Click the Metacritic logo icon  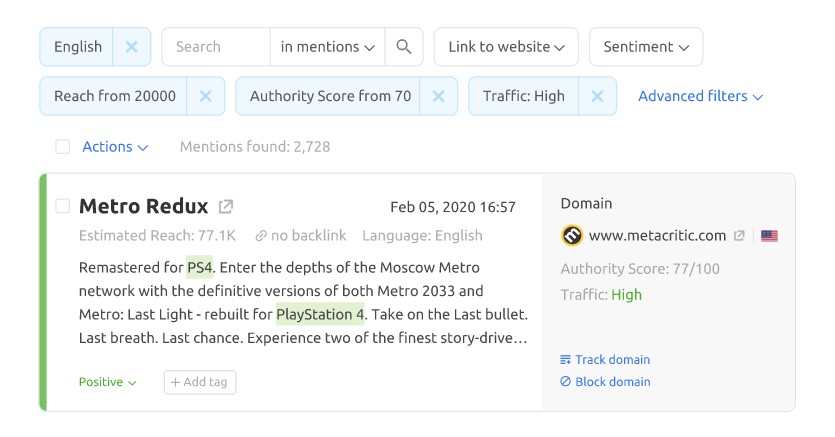(572, 235)
